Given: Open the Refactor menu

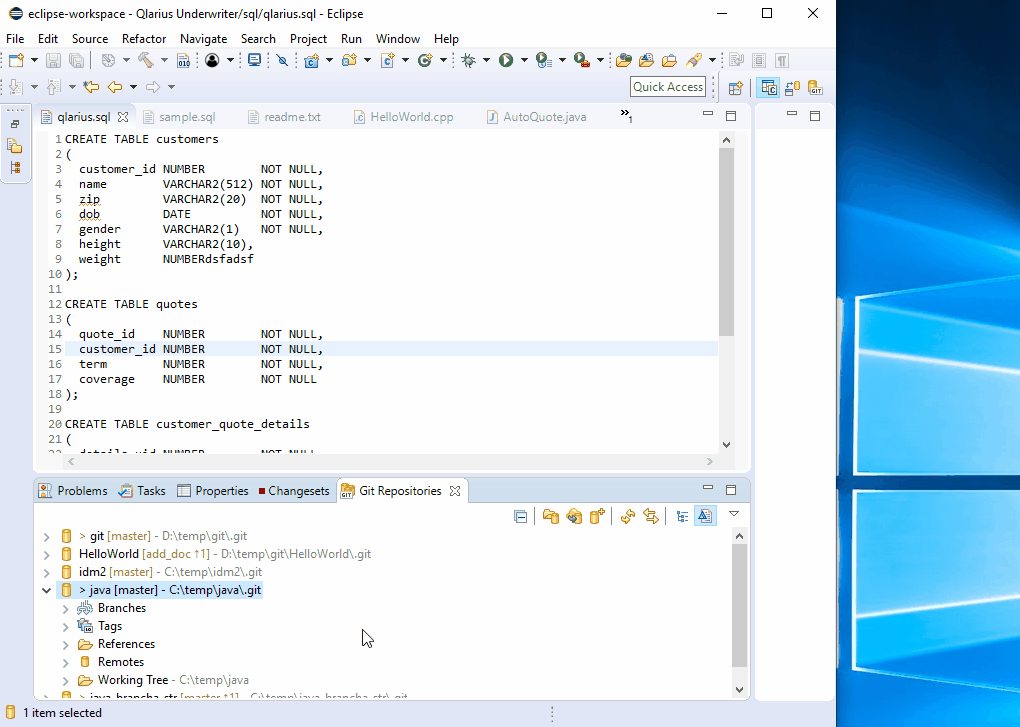Looking at the screenshot, I should point(144,38).
